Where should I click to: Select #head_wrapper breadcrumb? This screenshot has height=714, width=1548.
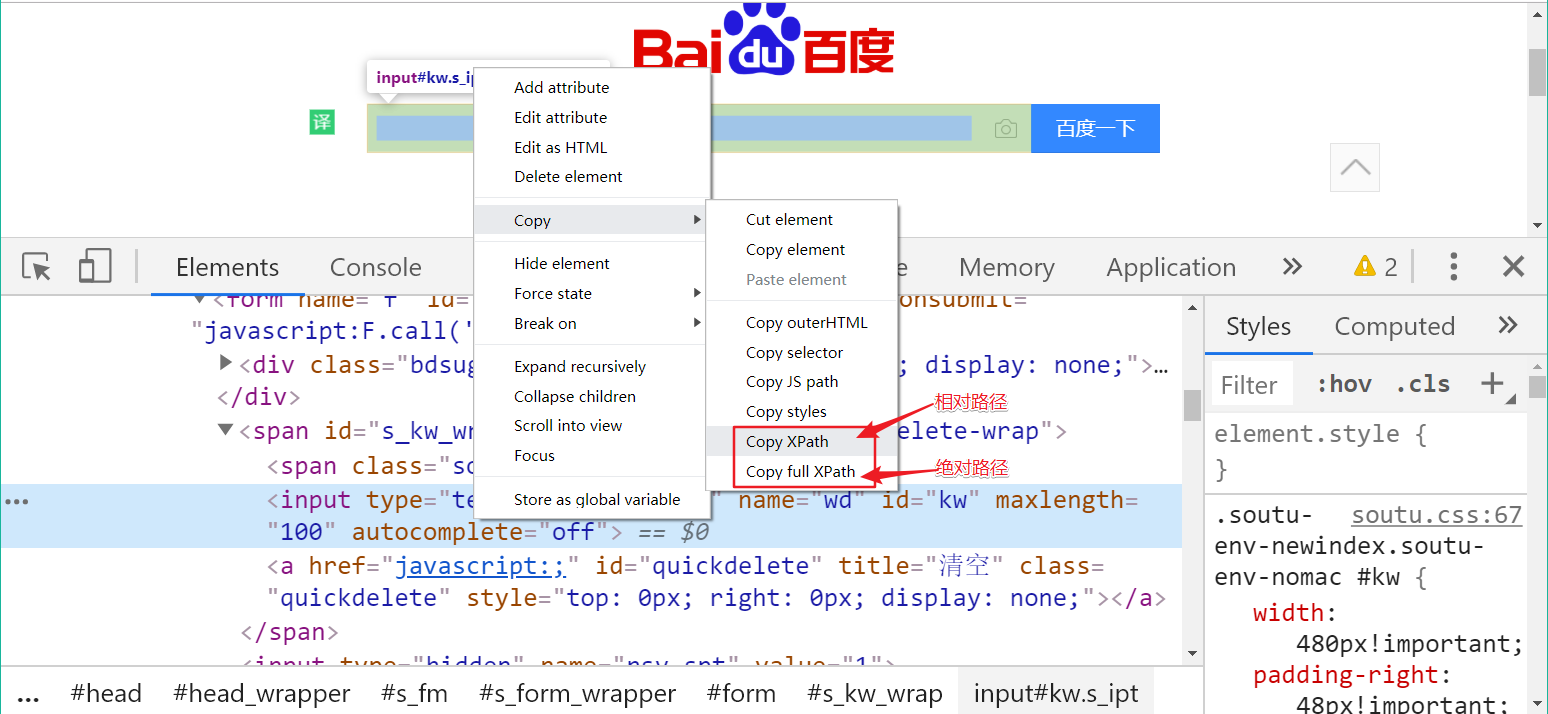[261, 693]
